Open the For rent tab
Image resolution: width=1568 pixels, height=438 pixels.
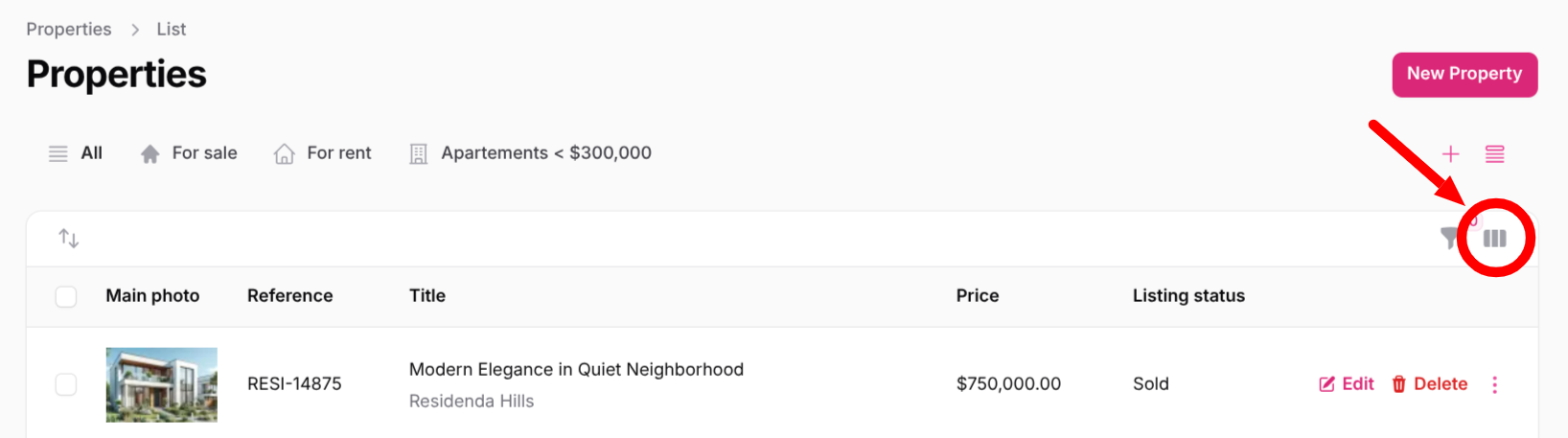pyautogui.click(x=338, y=153)
